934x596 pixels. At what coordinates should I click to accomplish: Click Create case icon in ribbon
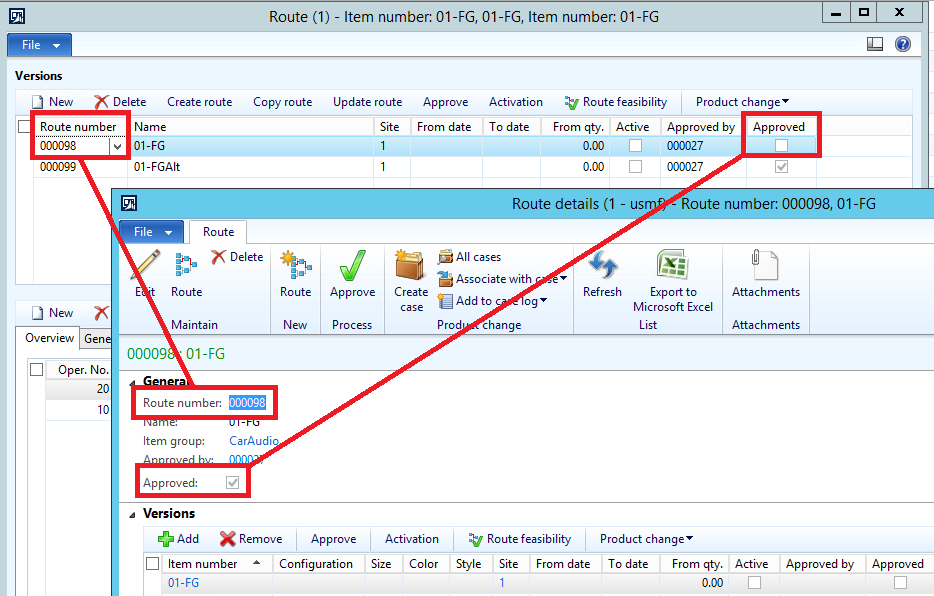point(411,268)
